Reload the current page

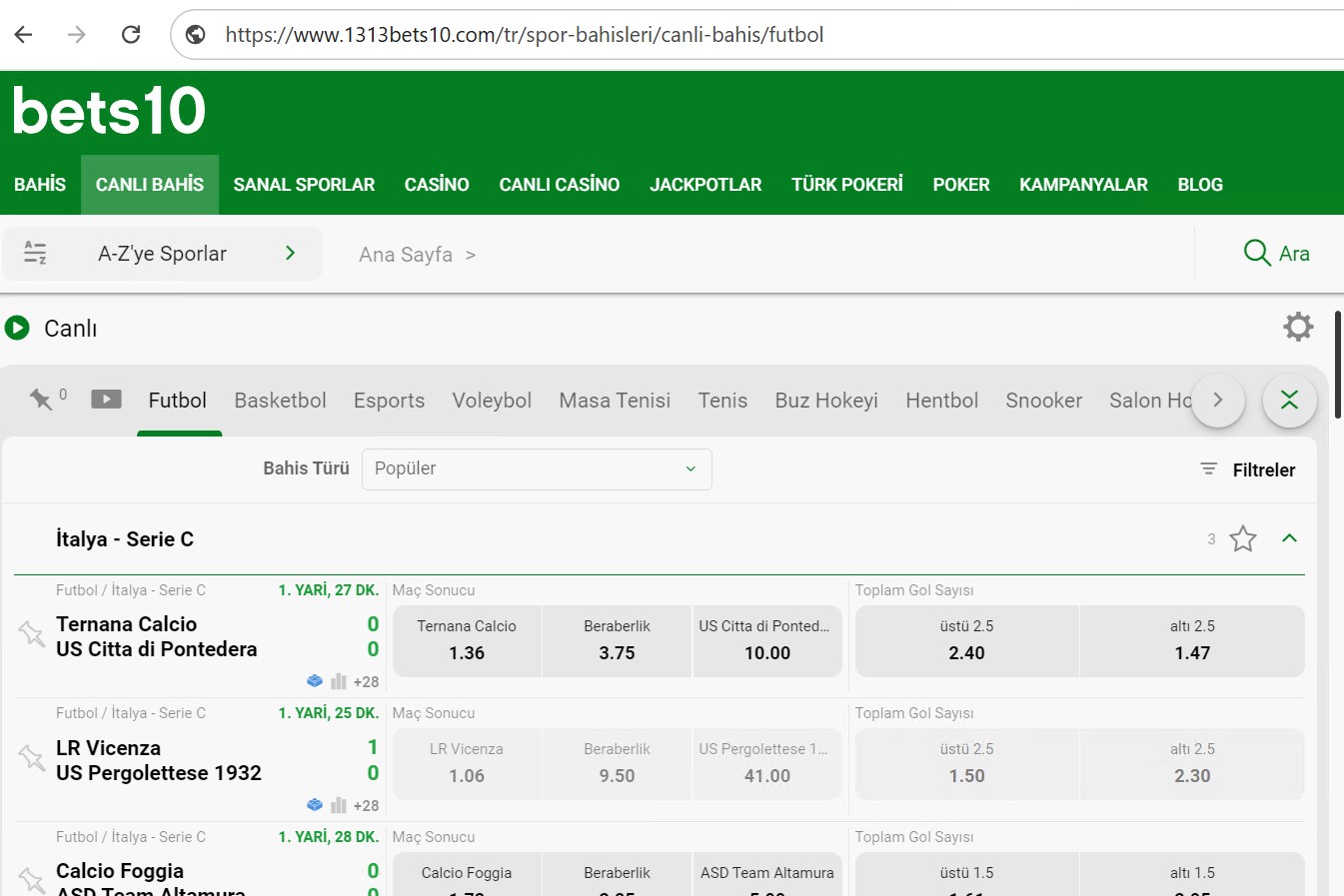pyautogui.click(x=131, y=35)
